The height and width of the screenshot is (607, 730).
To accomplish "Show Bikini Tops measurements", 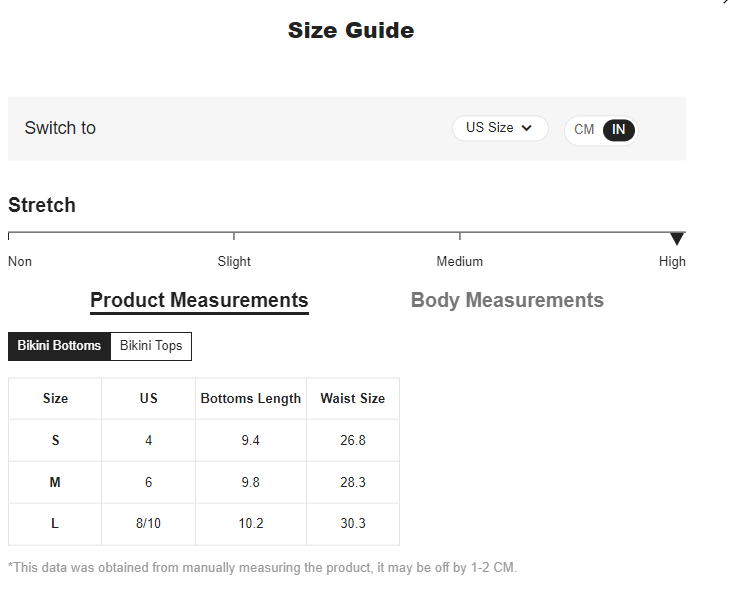I will [151, 346].
